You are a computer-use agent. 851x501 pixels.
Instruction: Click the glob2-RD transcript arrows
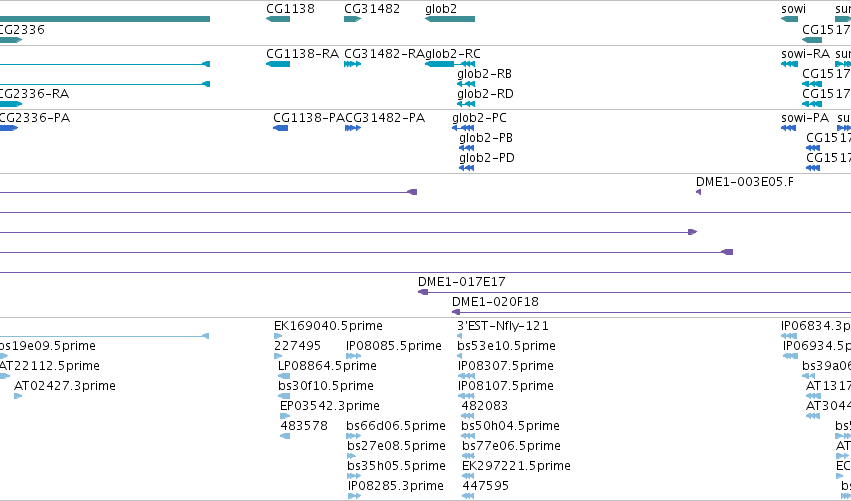(x=466, y=104)
